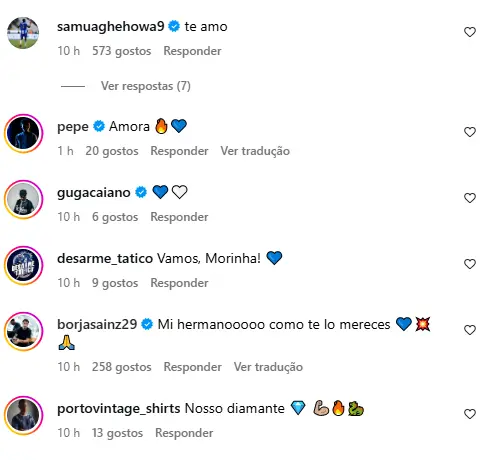Like pepe's Amora comment heart
Viewport: 484px width, 460px height.
coord(470,132)
